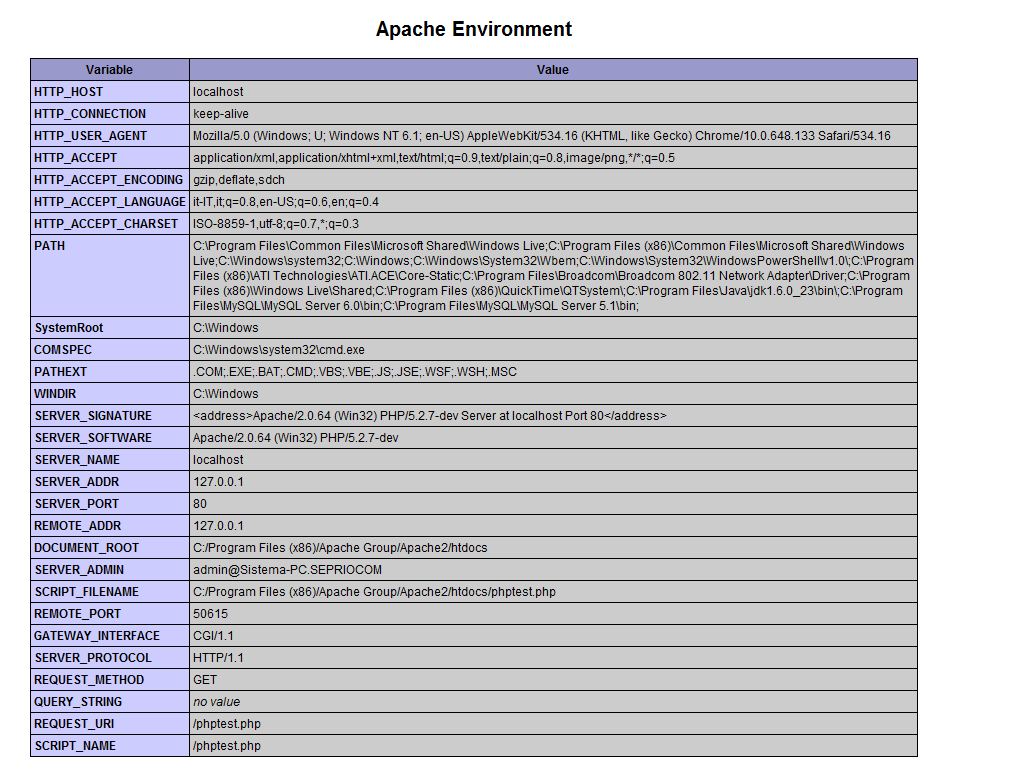Select the application/xml accept value
This screenshot has width=1029, height=780.
(x=434, y=157)
